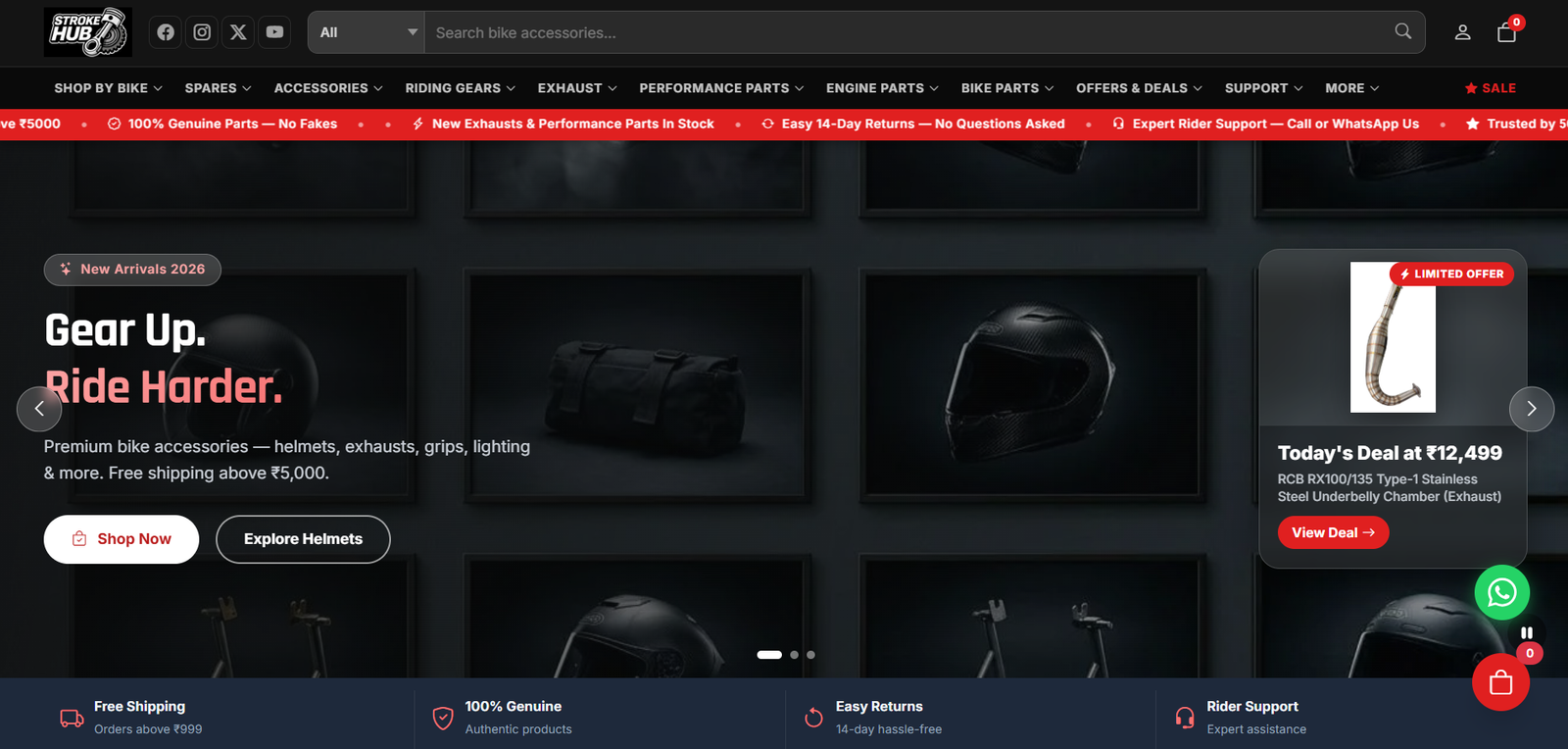Open the Support menu
This screenshot has width=1568, height=749.
pos(1263,88)
